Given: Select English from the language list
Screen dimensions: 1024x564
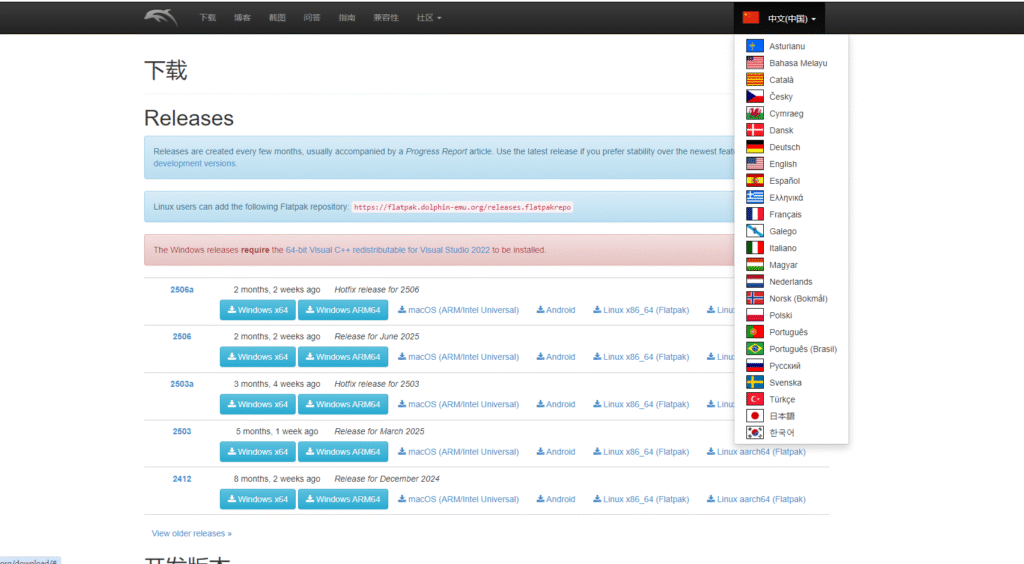Looking at the screenshot, I should point(783,164).
